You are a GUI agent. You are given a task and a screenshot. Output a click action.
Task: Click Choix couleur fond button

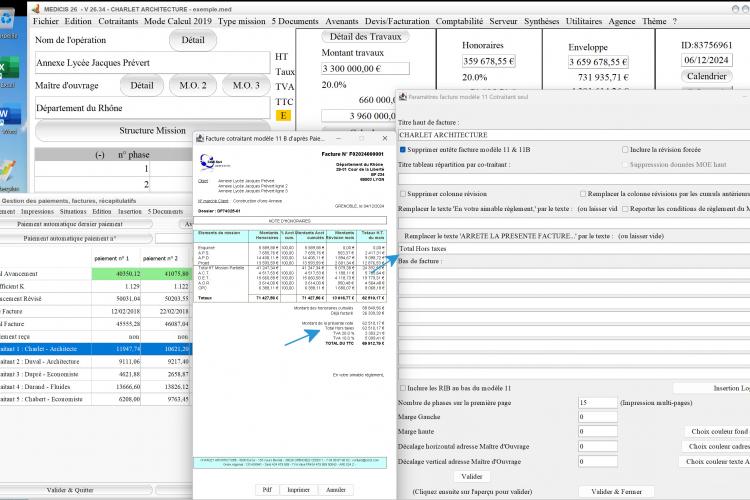coord(718,432)
